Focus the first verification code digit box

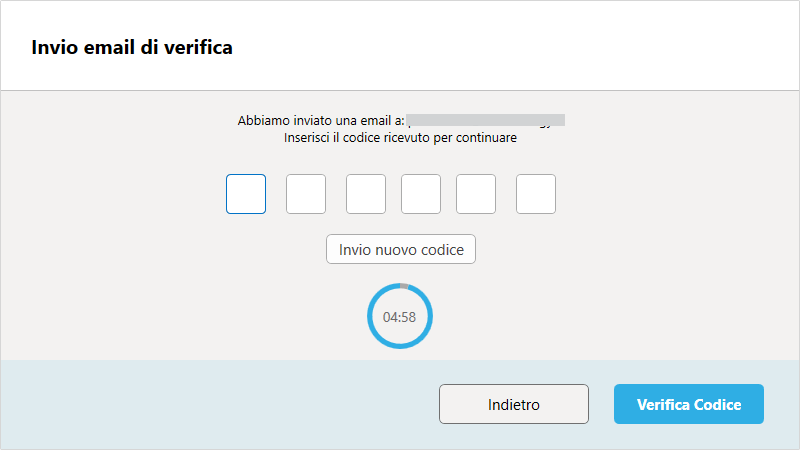click(x=246, y=194)
